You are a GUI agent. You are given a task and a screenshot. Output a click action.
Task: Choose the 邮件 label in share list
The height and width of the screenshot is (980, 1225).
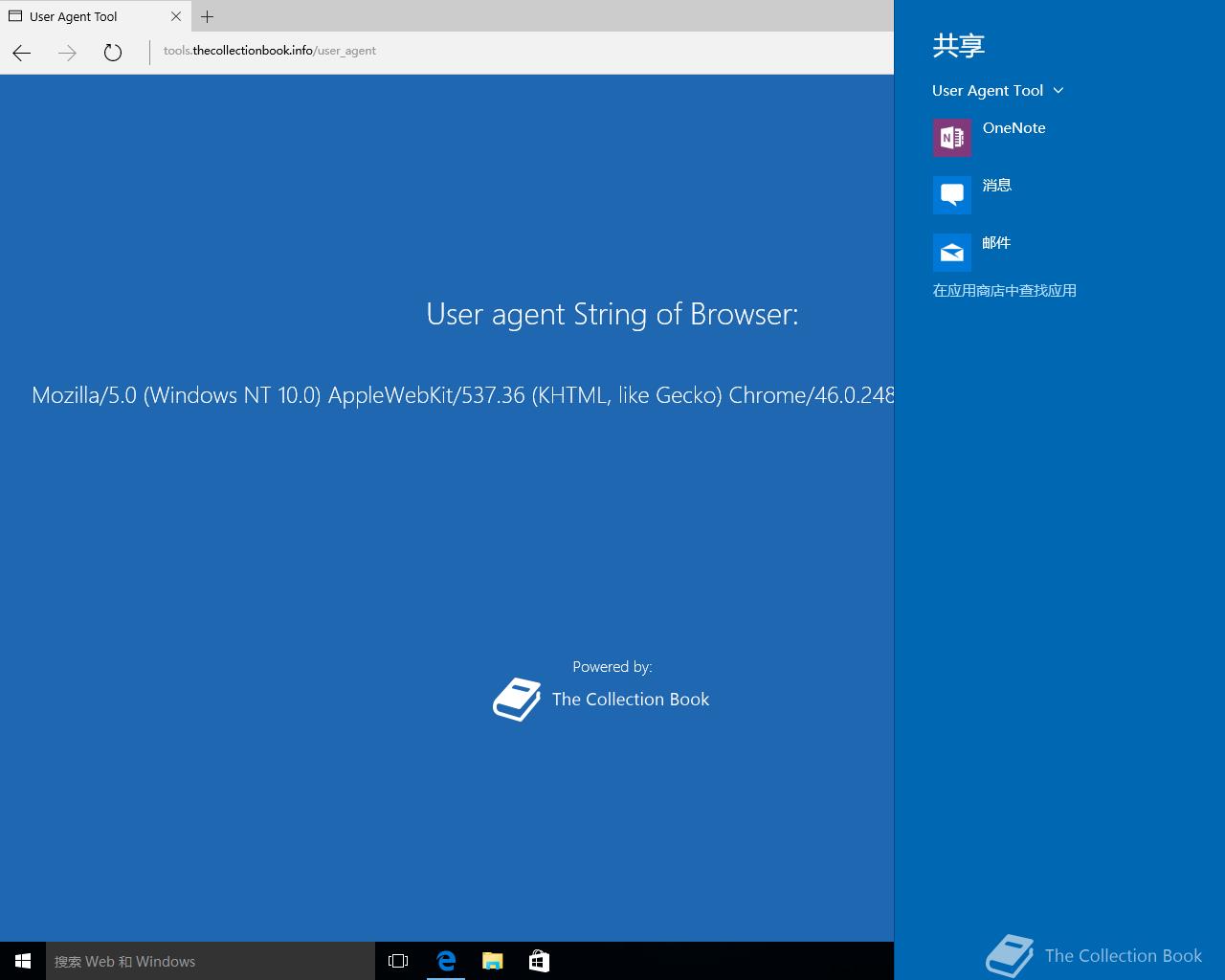[996, 242]
